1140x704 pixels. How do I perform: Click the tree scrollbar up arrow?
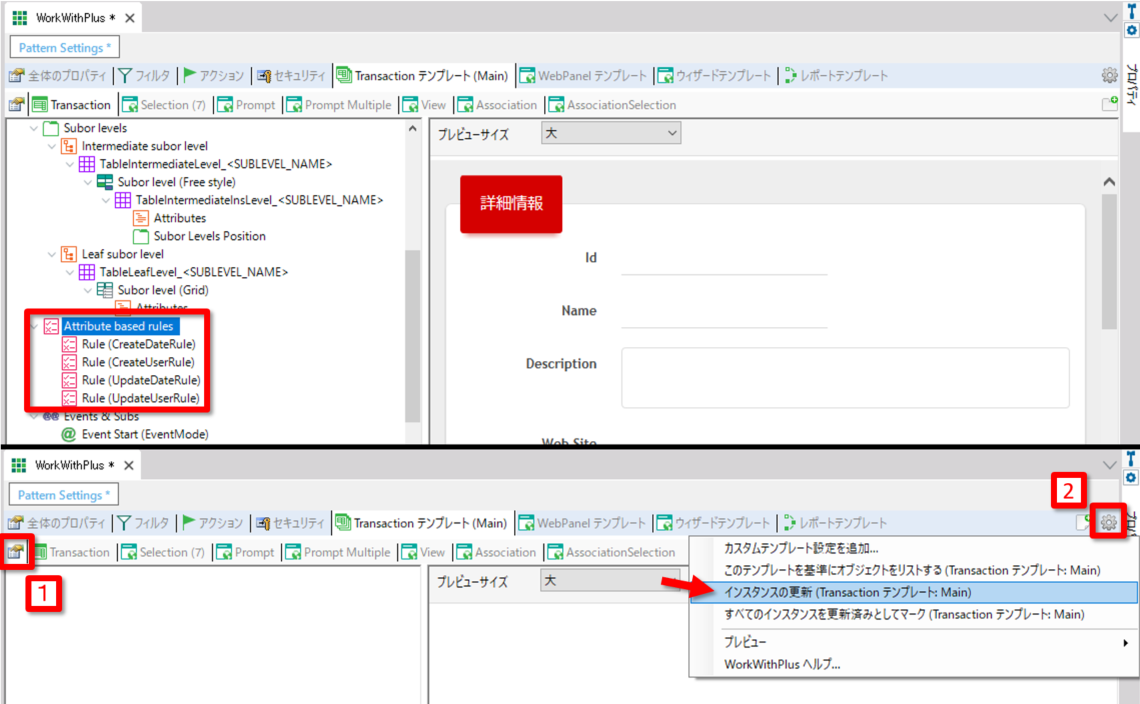click(412, 129)
